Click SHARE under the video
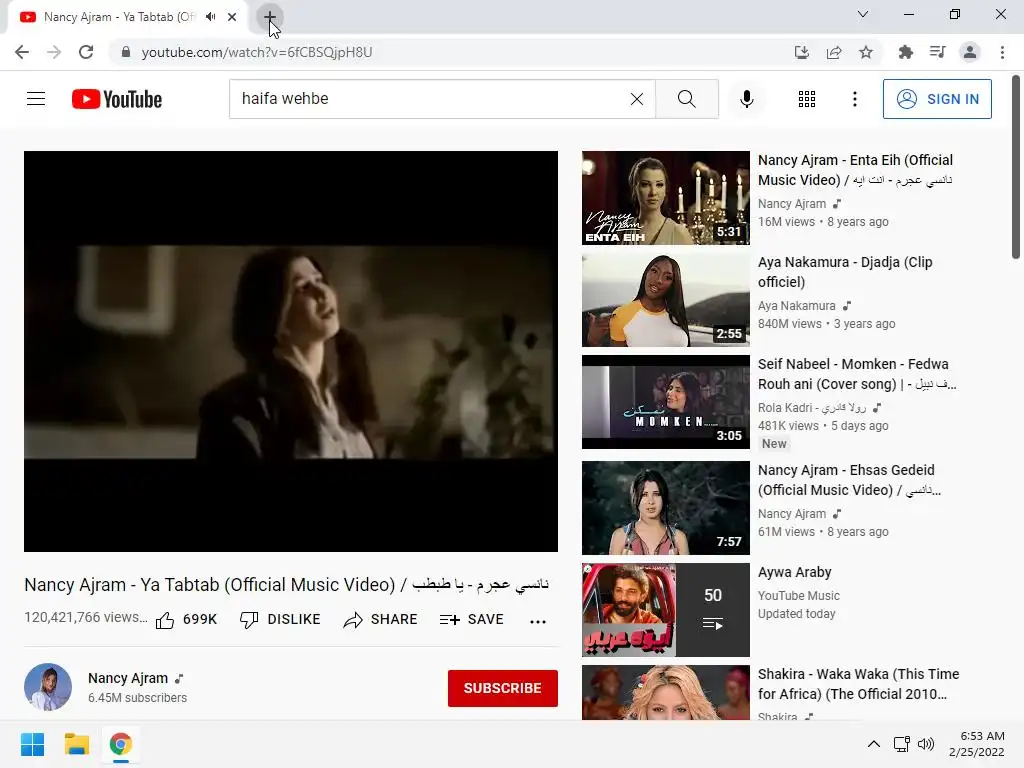The width and height of the screenshot is (1024, 768). pyautogui.click(x=380, y=620)
